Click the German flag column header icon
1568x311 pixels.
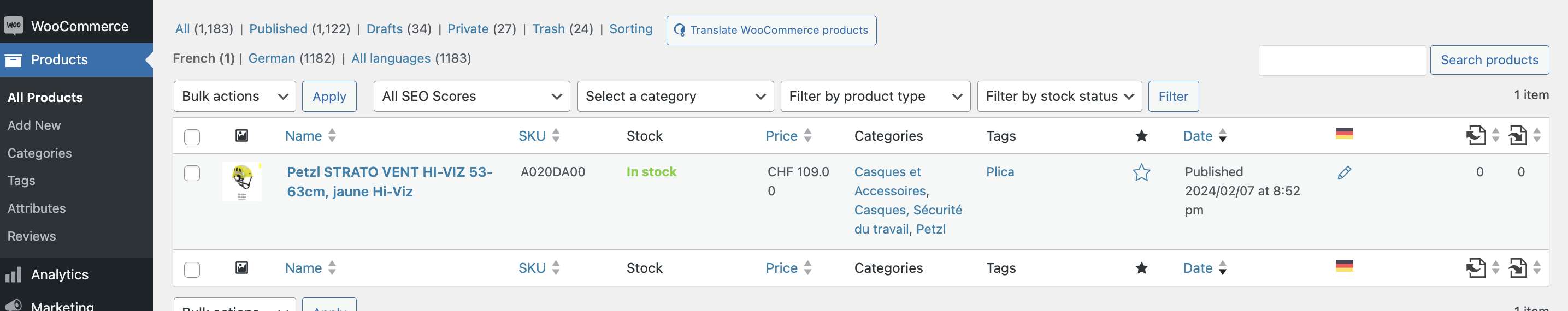(x=1344, y=134)
